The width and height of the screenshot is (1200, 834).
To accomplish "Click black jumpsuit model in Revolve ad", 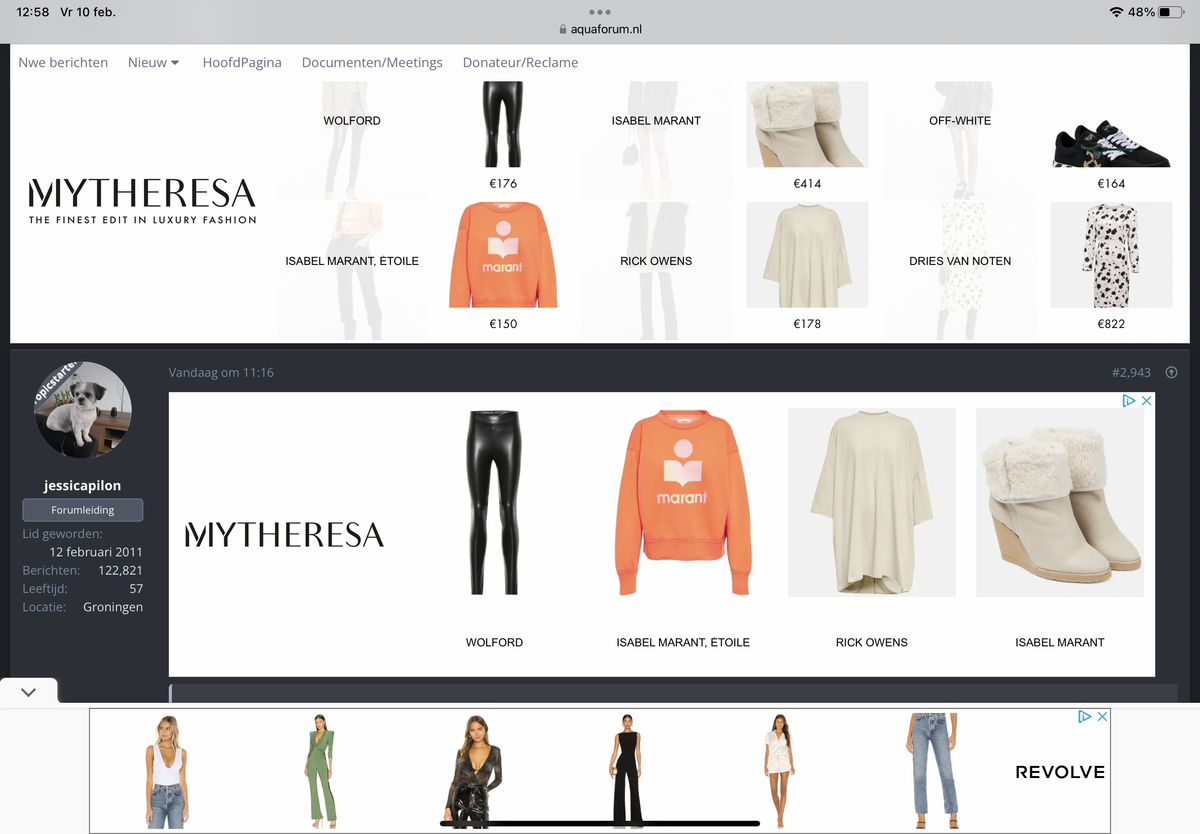I will [x=626, y=771].
